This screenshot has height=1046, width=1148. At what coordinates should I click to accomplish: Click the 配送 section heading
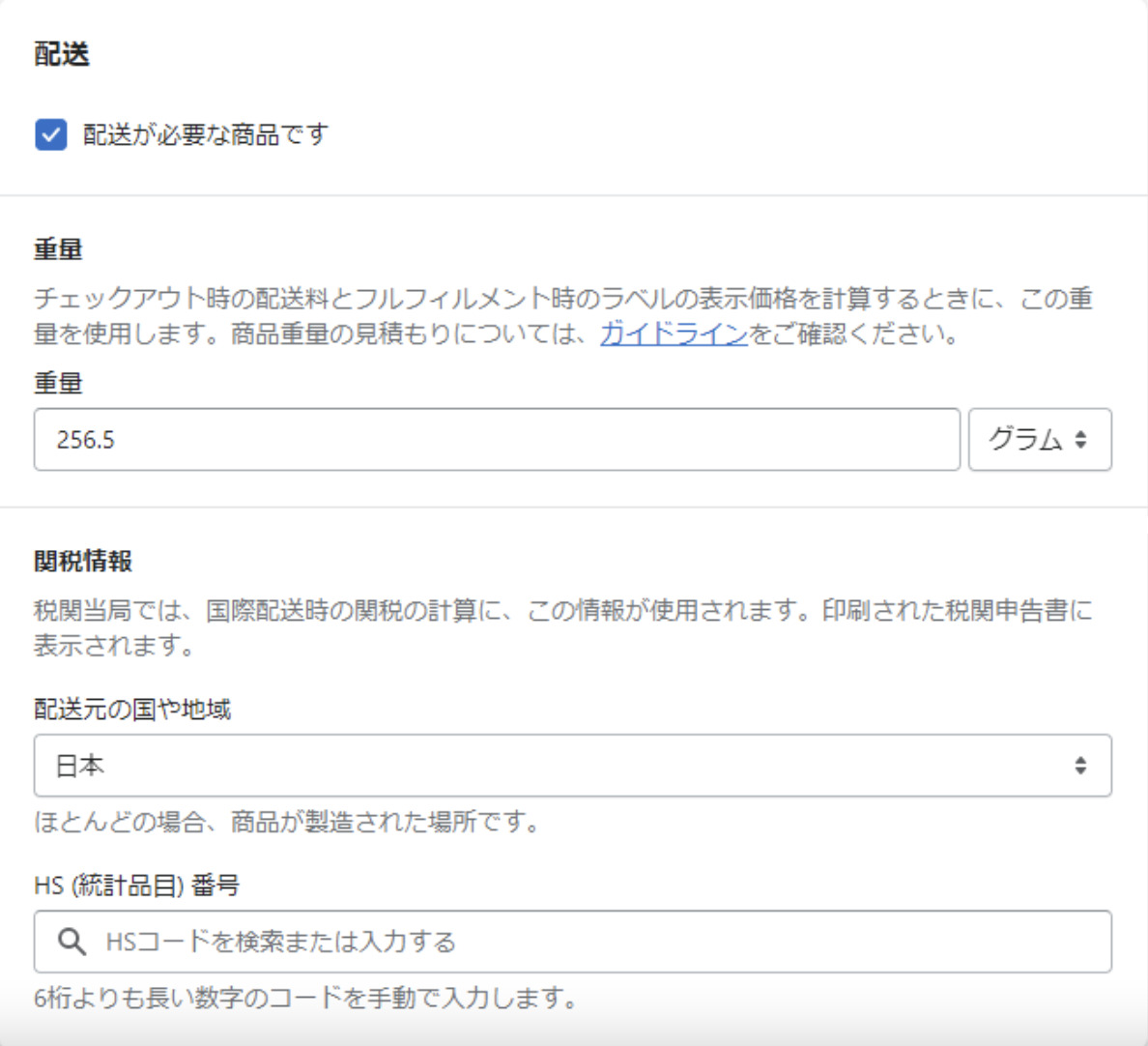tap(62, 54)
